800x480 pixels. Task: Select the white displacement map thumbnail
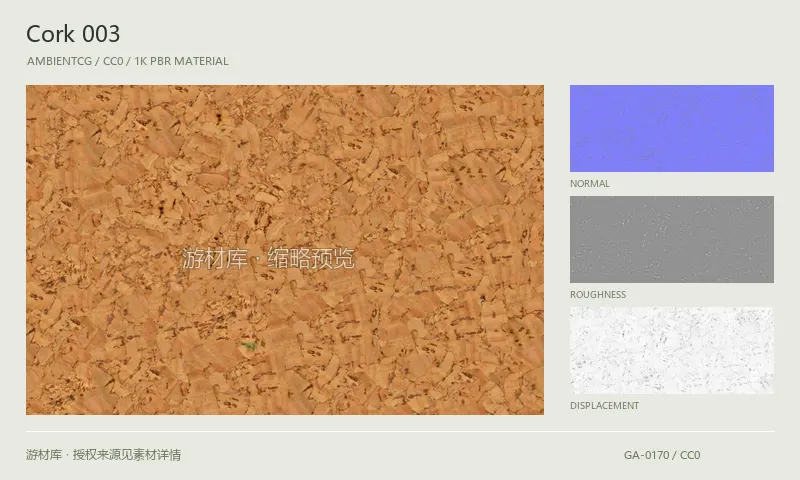click(x=671, y=350)
